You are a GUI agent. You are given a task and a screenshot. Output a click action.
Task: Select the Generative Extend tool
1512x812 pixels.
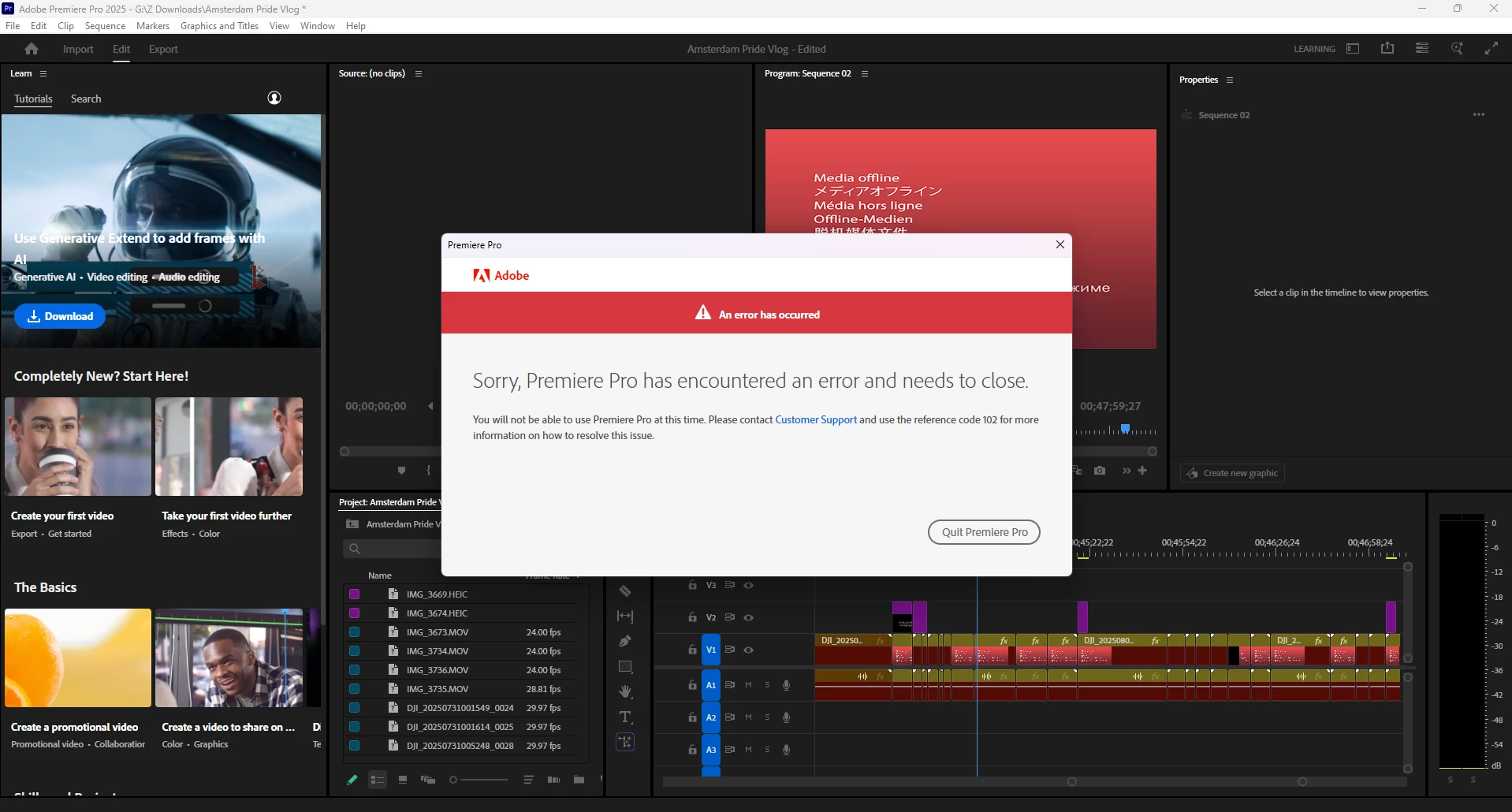tap(625, 742)
